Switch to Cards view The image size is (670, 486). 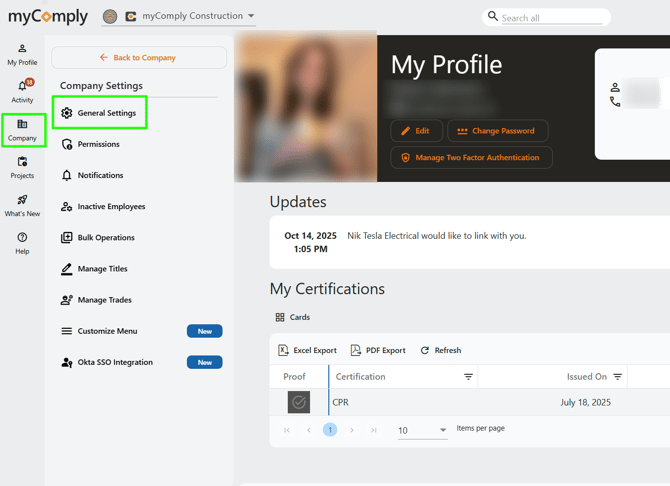pos(293,317)
